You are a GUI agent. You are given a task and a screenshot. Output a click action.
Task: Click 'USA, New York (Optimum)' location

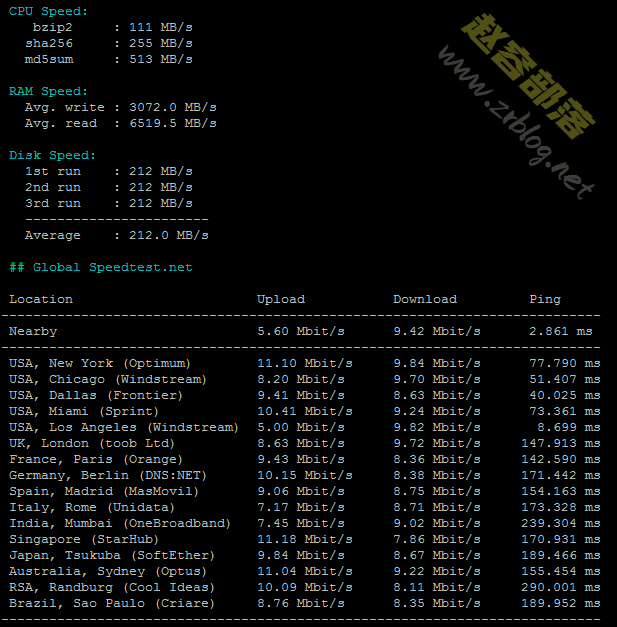click(100, 363)
